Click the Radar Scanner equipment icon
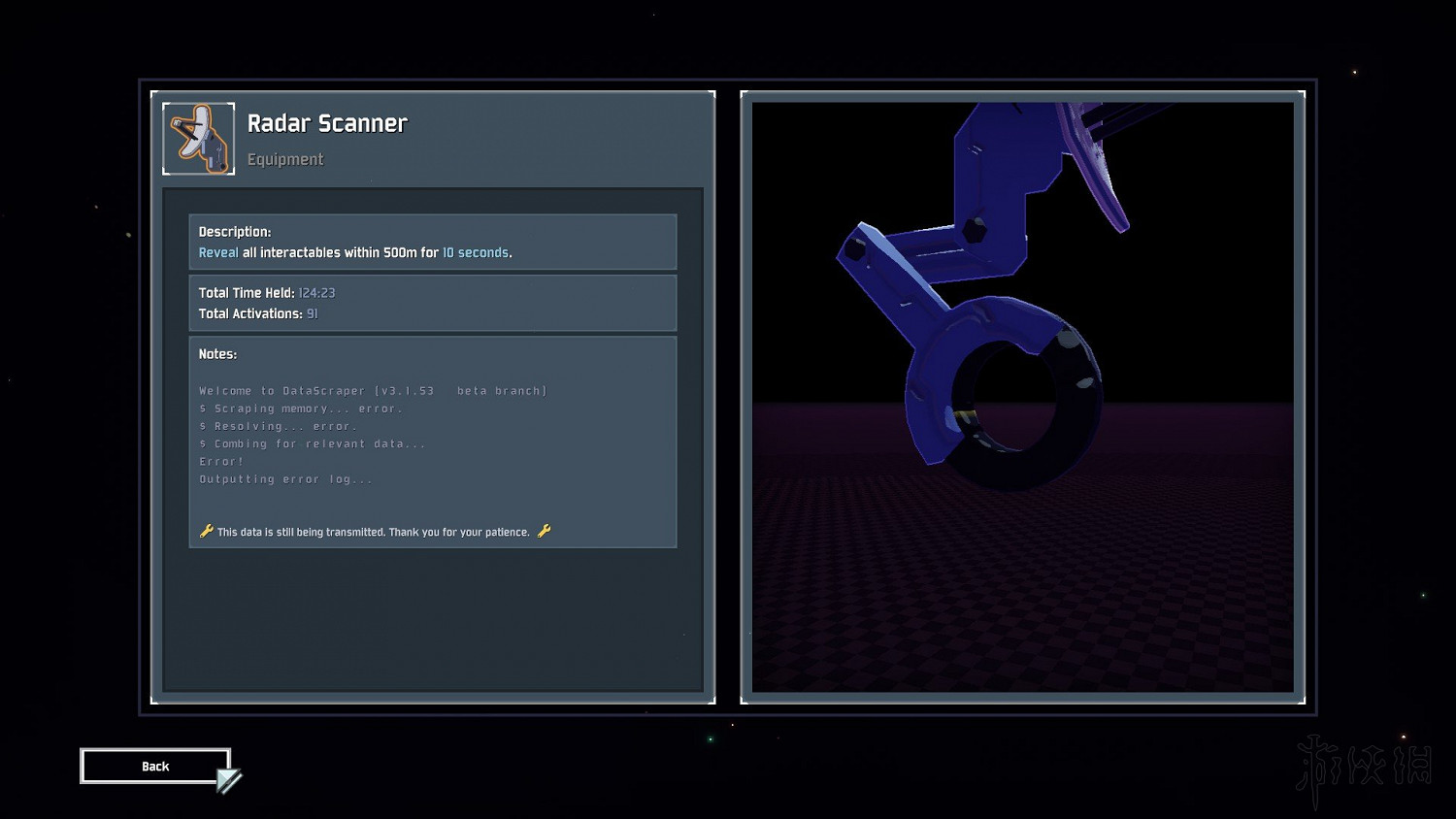Screen dimensions: 1456x819 pos(199,139)
